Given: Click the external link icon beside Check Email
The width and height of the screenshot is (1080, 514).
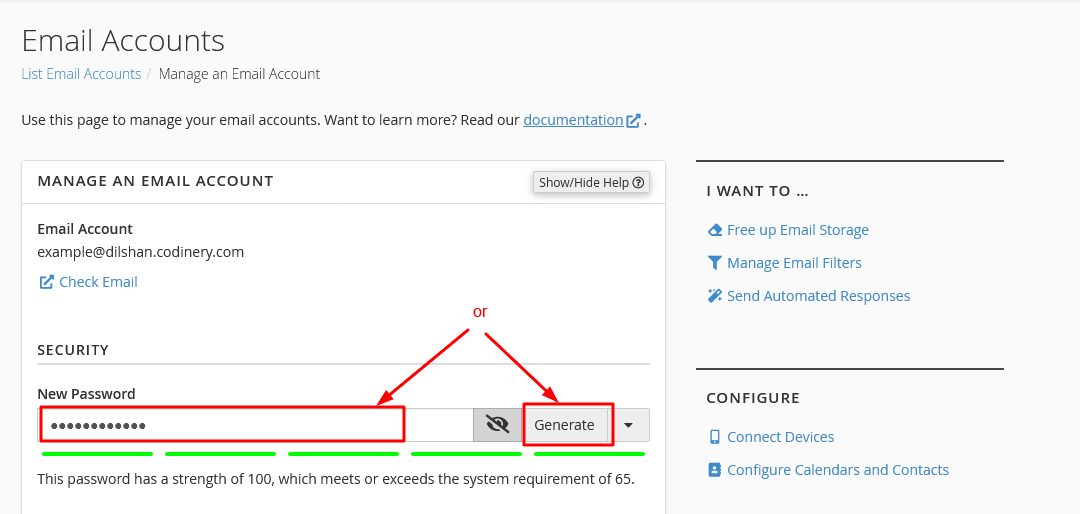Looking at the screenshot, I should click(x=46, y=282).
